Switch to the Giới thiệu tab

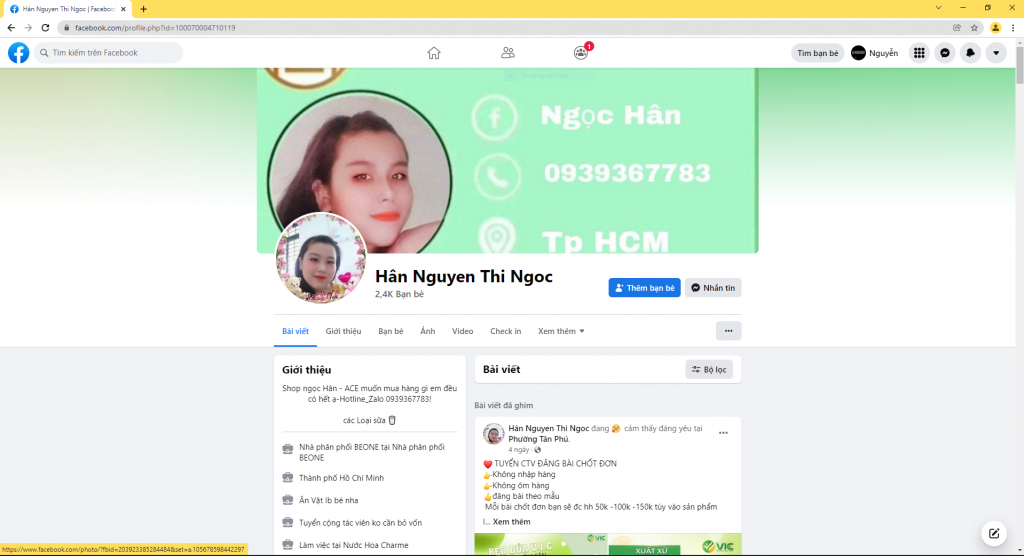pos(344,331)
